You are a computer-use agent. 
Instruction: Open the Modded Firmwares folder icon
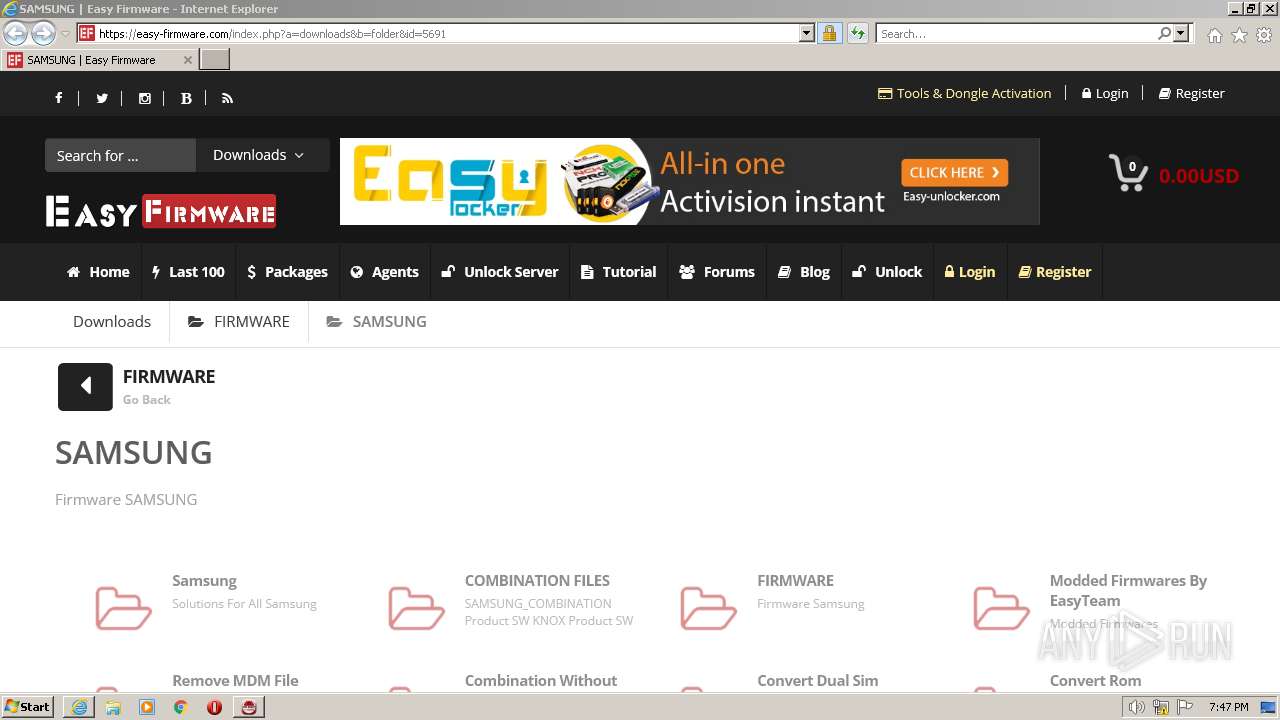point(1001,607)
